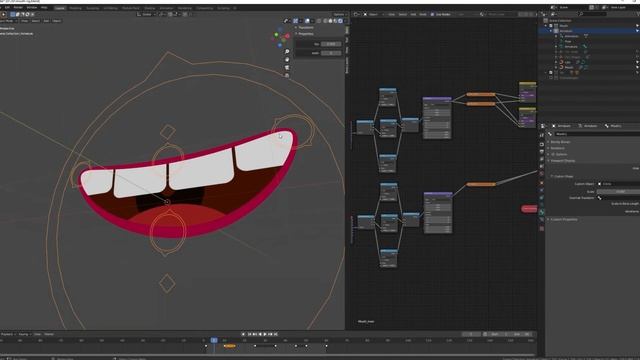
Task: Click the snap magnet icon in viewport header
Action: [171, 14]
